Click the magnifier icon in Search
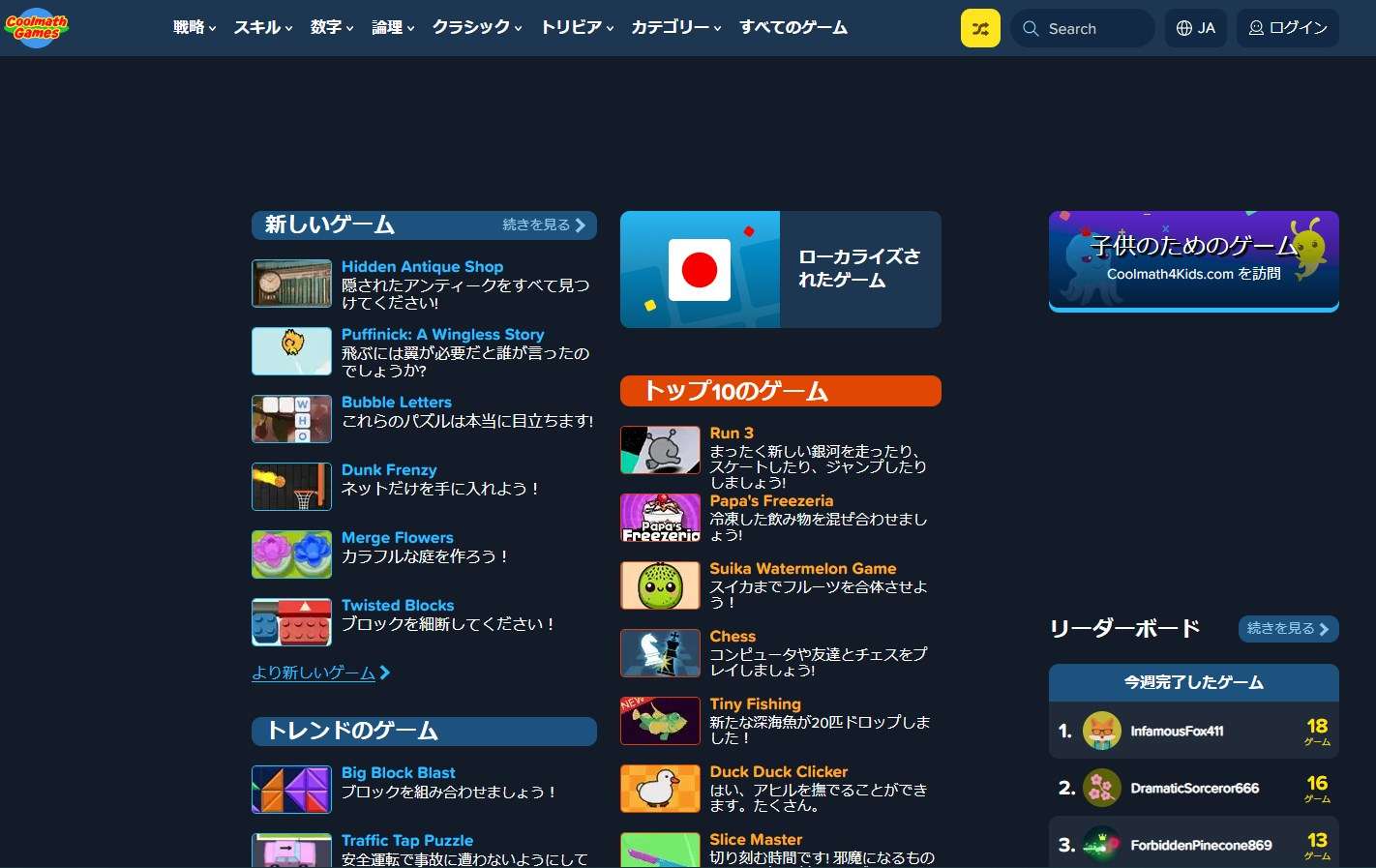The width and height of the screenshot is (1376, 868). pos(1031,29)
